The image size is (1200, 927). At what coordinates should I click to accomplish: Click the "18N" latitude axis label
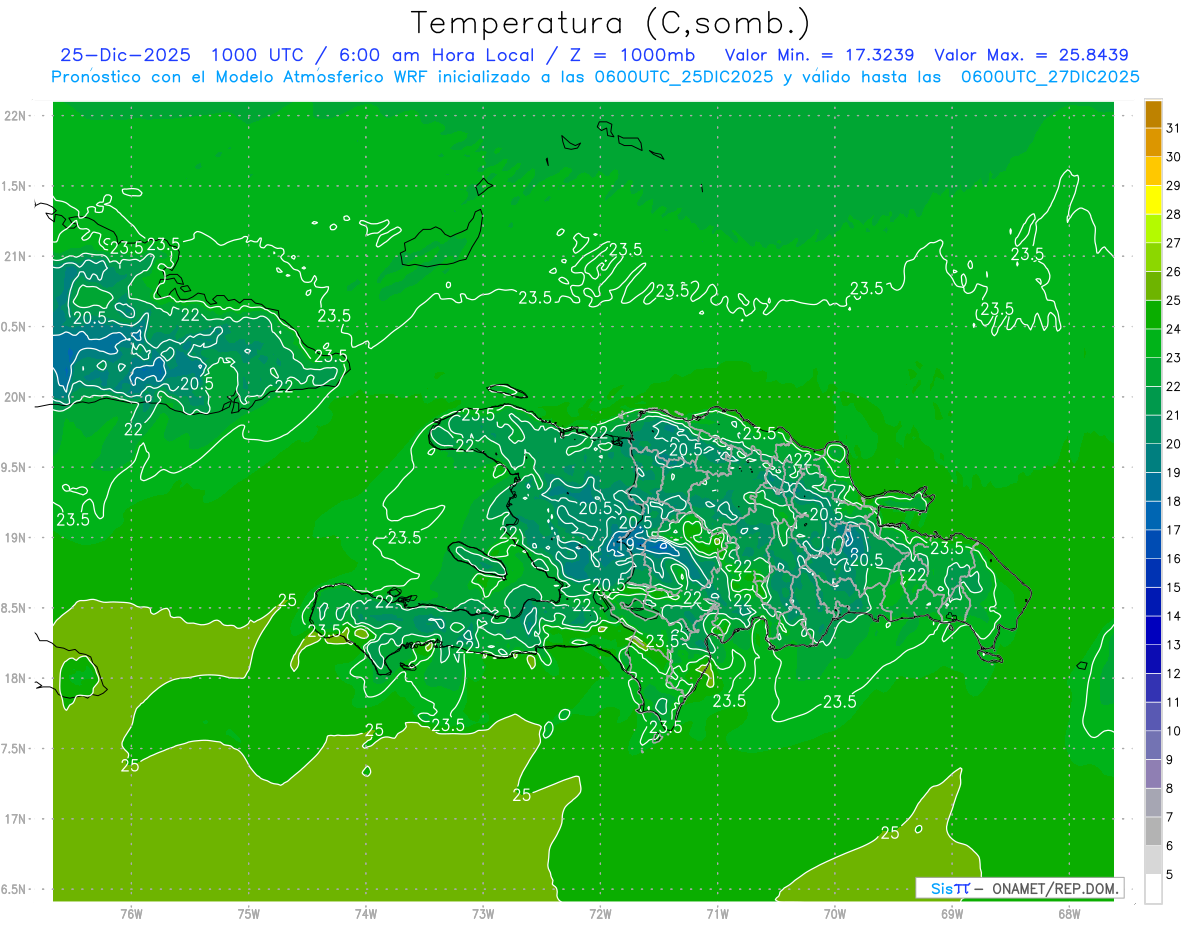16,678
